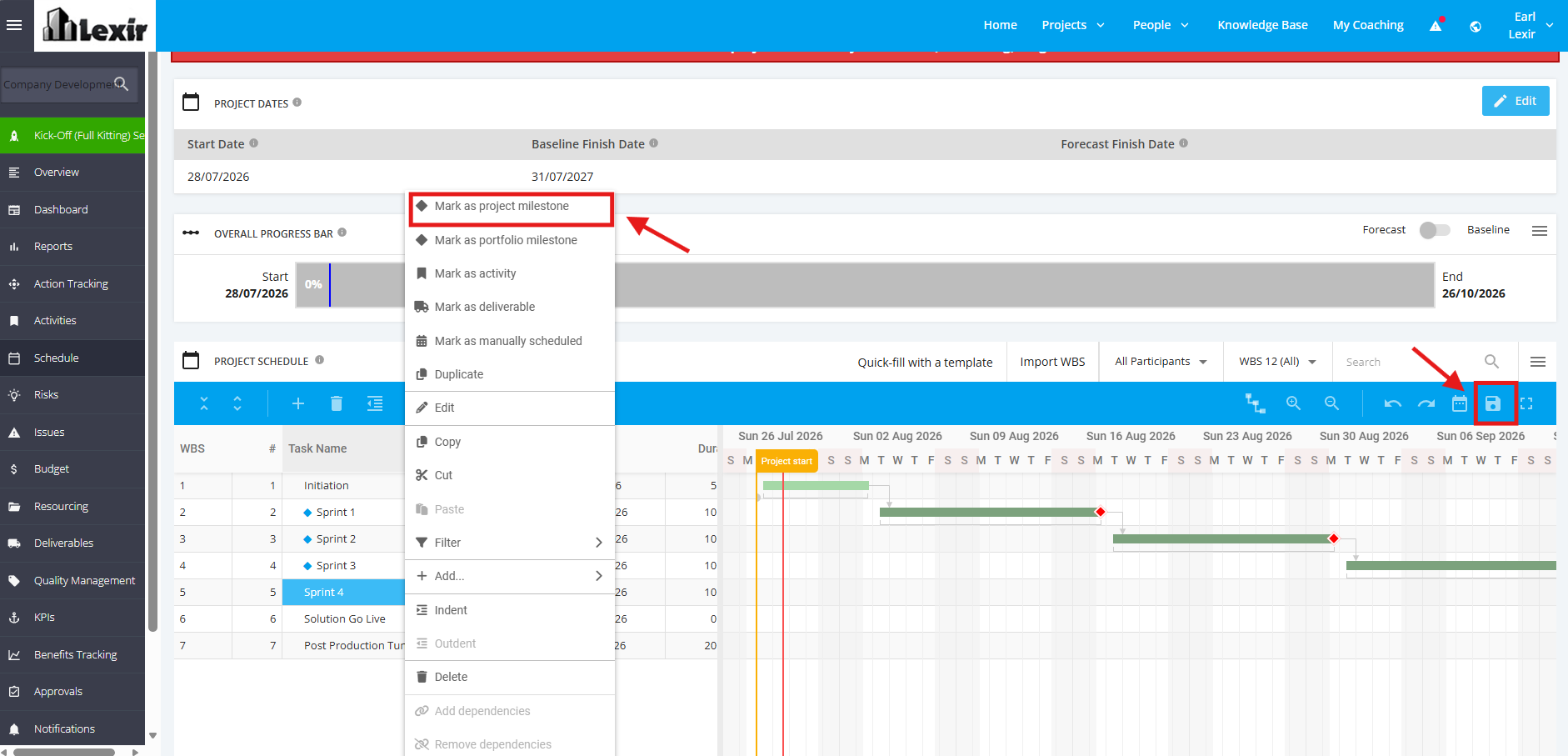The width and height of the screenshot is (1568, 756).
Task: Open Overall Progress Bar options menu
Action: [1540, 231]
